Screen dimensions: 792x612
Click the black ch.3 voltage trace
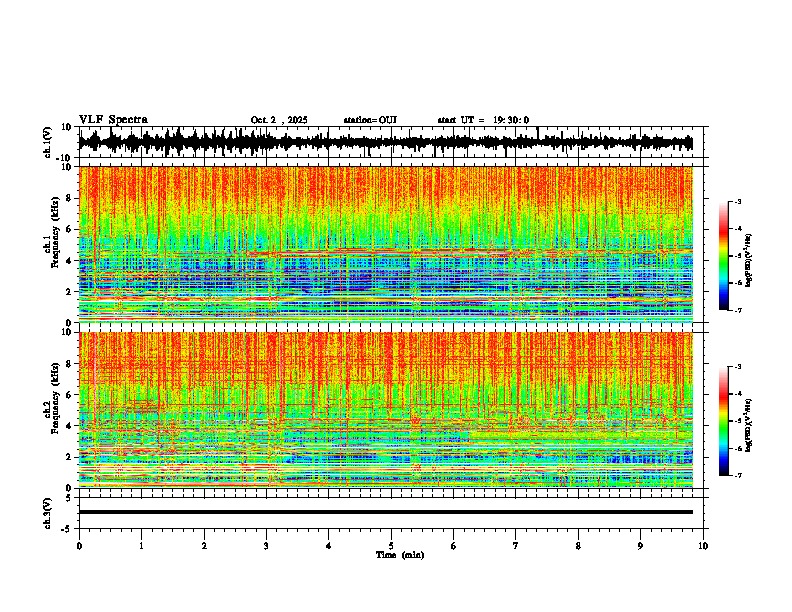click(386, 512)
